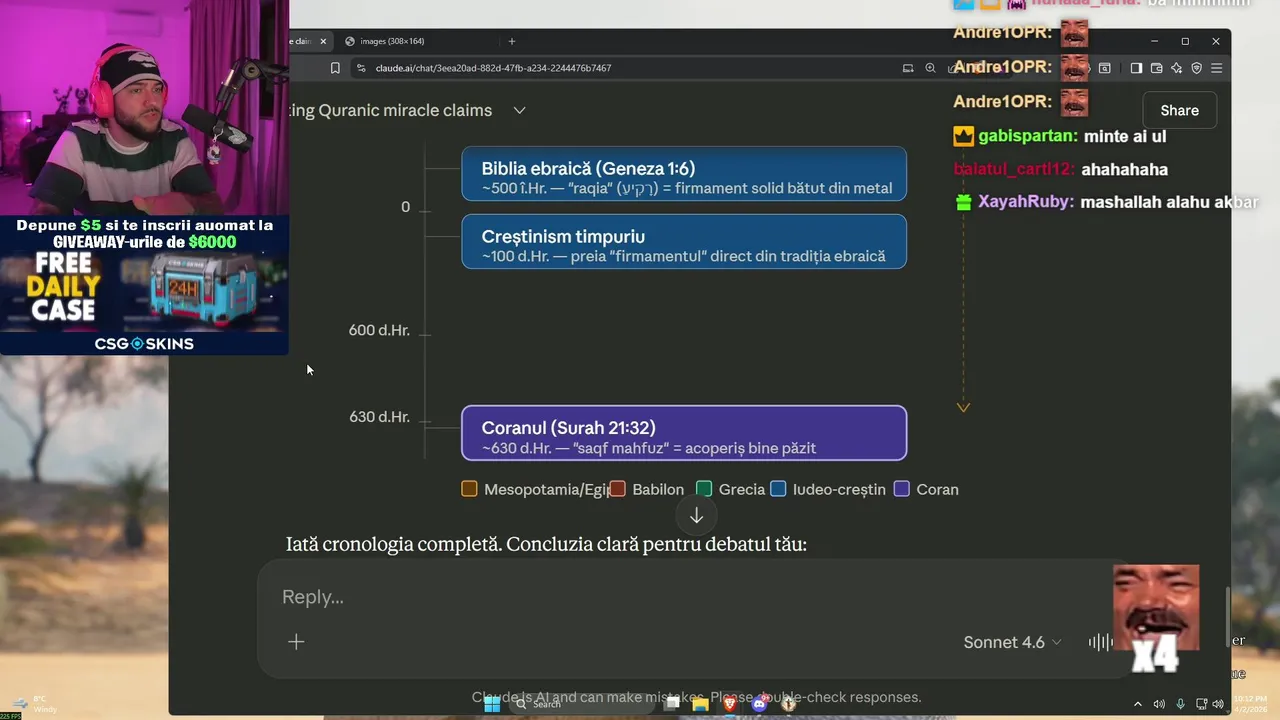The height and width of the screenshot is (720, 1280).
Task: Open Discord from the taskbar
Action: tap(759, 704)
